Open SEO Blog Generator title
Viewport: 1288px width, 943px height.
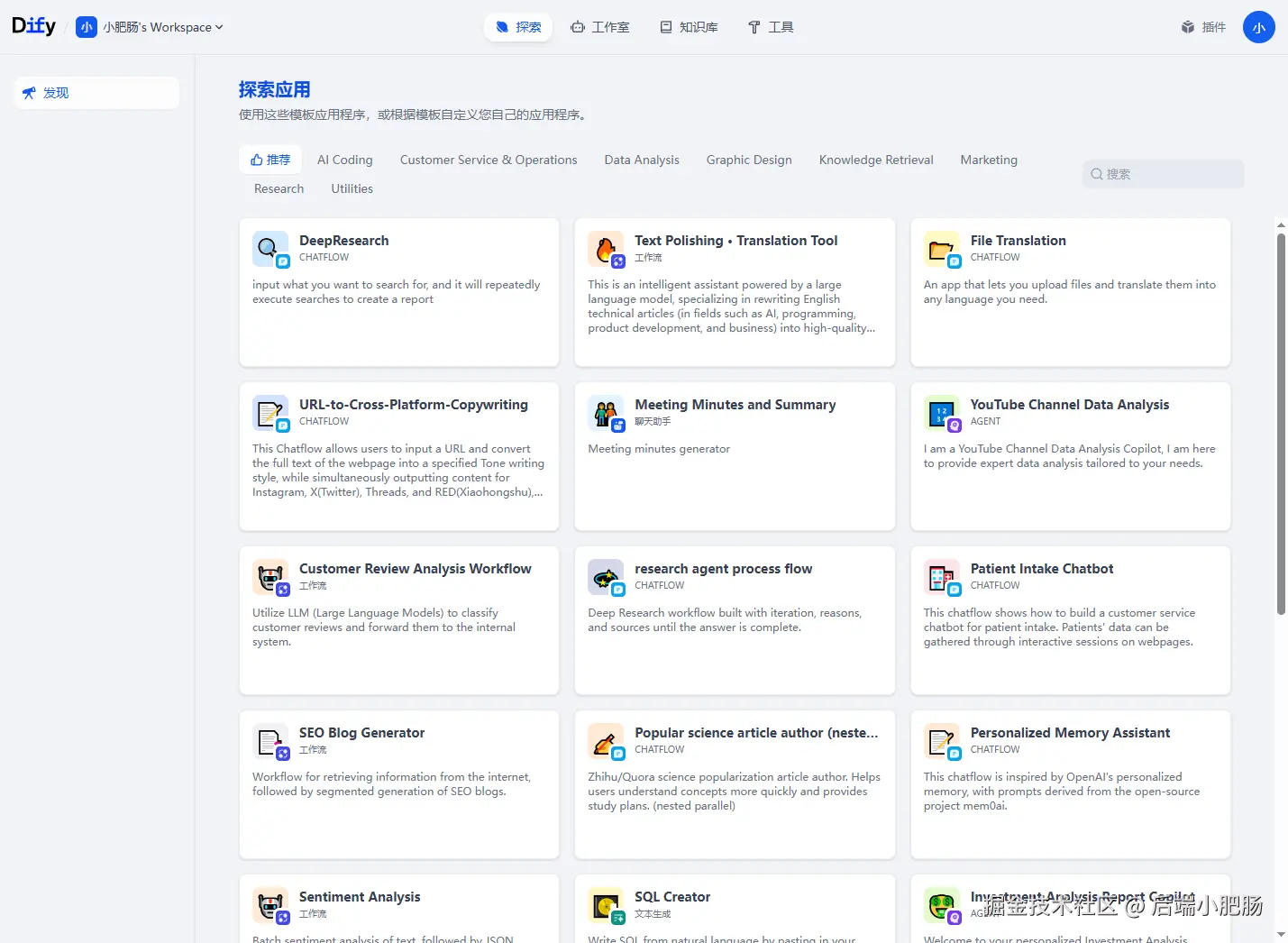pyautogui.click(x=362, y=733)
